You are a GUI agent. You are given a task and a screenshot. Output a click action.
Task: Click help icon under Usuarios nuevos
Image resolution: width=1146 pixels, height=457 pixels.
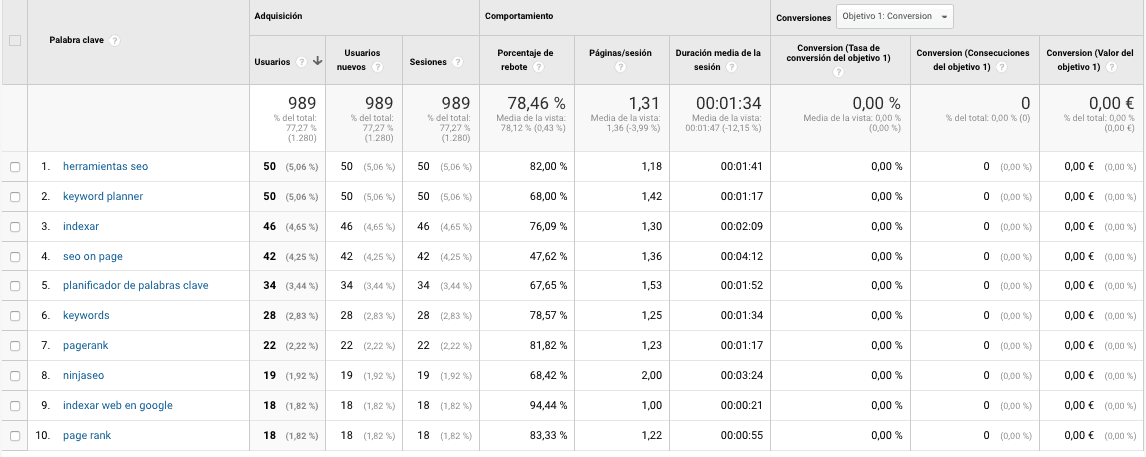[x=378, y=68]
